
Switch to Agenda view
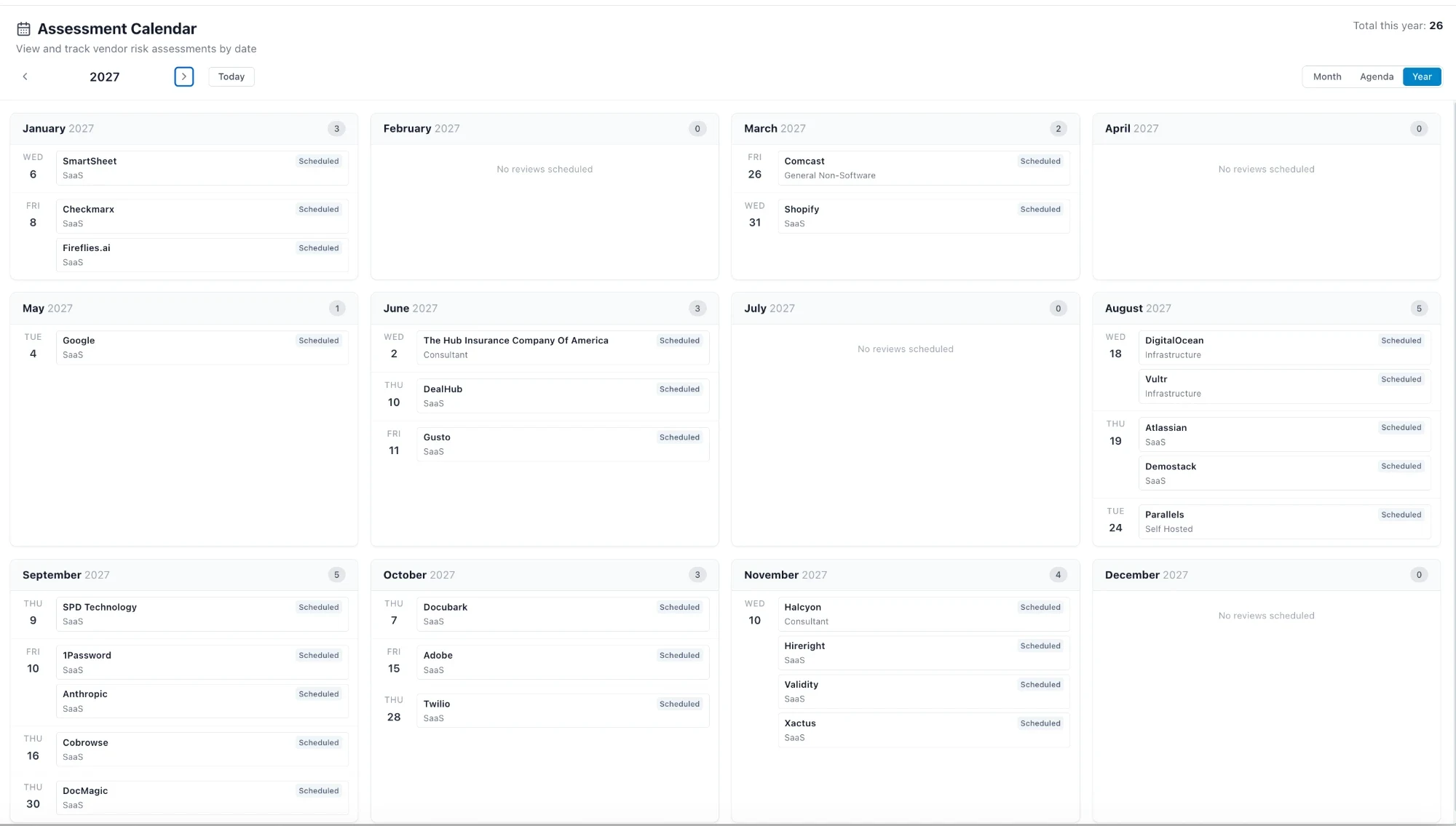(1376, 76)
